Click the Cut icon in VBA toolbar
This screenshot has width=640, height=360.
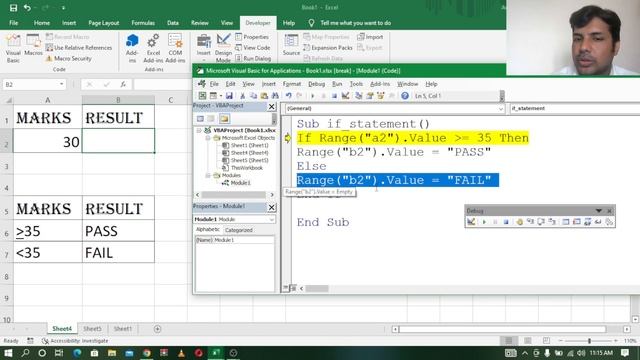coord(242,96)
